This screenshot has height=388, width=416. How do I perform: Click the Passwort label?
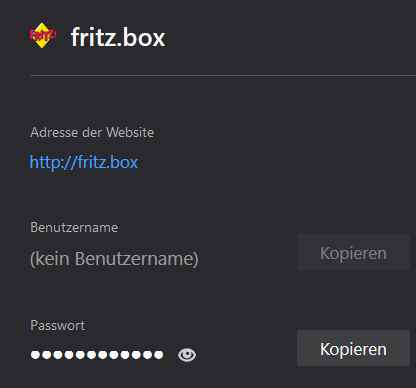tap(57, 325)
